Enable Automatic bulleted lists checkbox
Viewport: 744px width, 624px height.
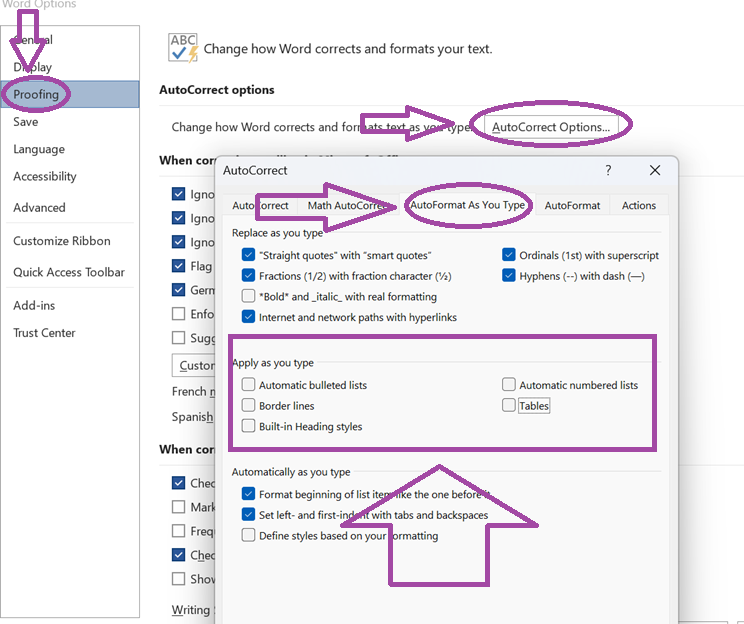248,384
